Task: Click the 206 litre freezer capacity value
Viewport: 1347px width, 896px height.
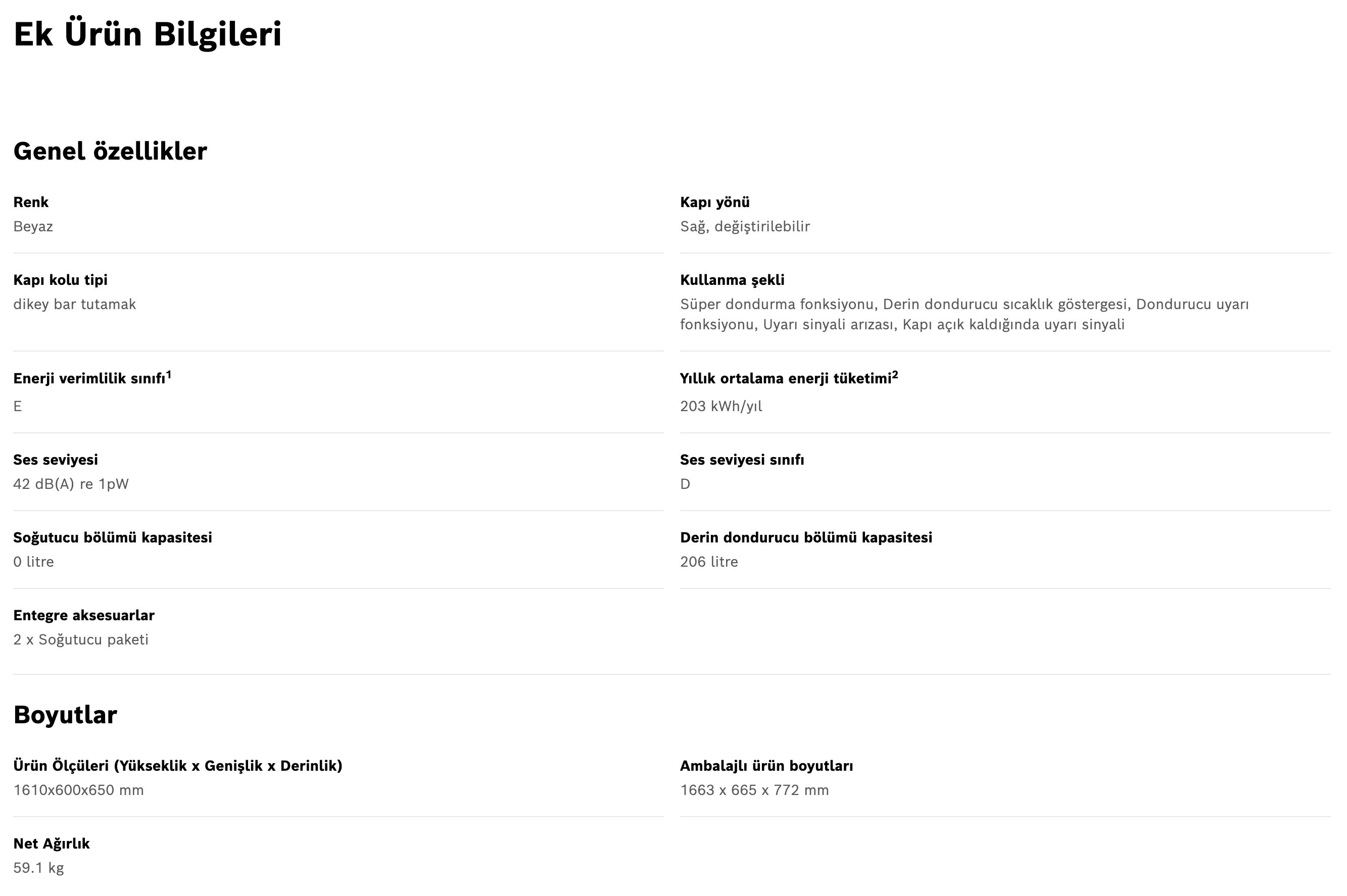Action: (709, 562)
